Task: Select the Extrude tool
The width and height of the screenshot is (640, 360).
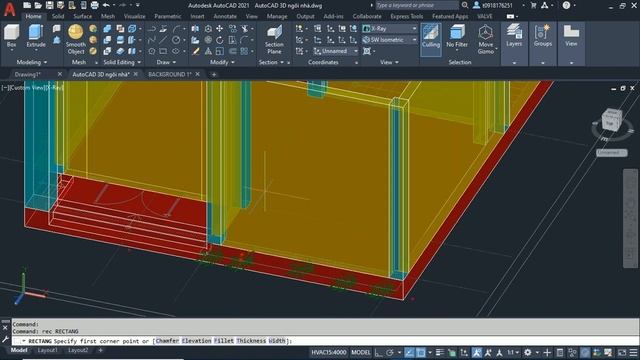Action: [36, 36]
